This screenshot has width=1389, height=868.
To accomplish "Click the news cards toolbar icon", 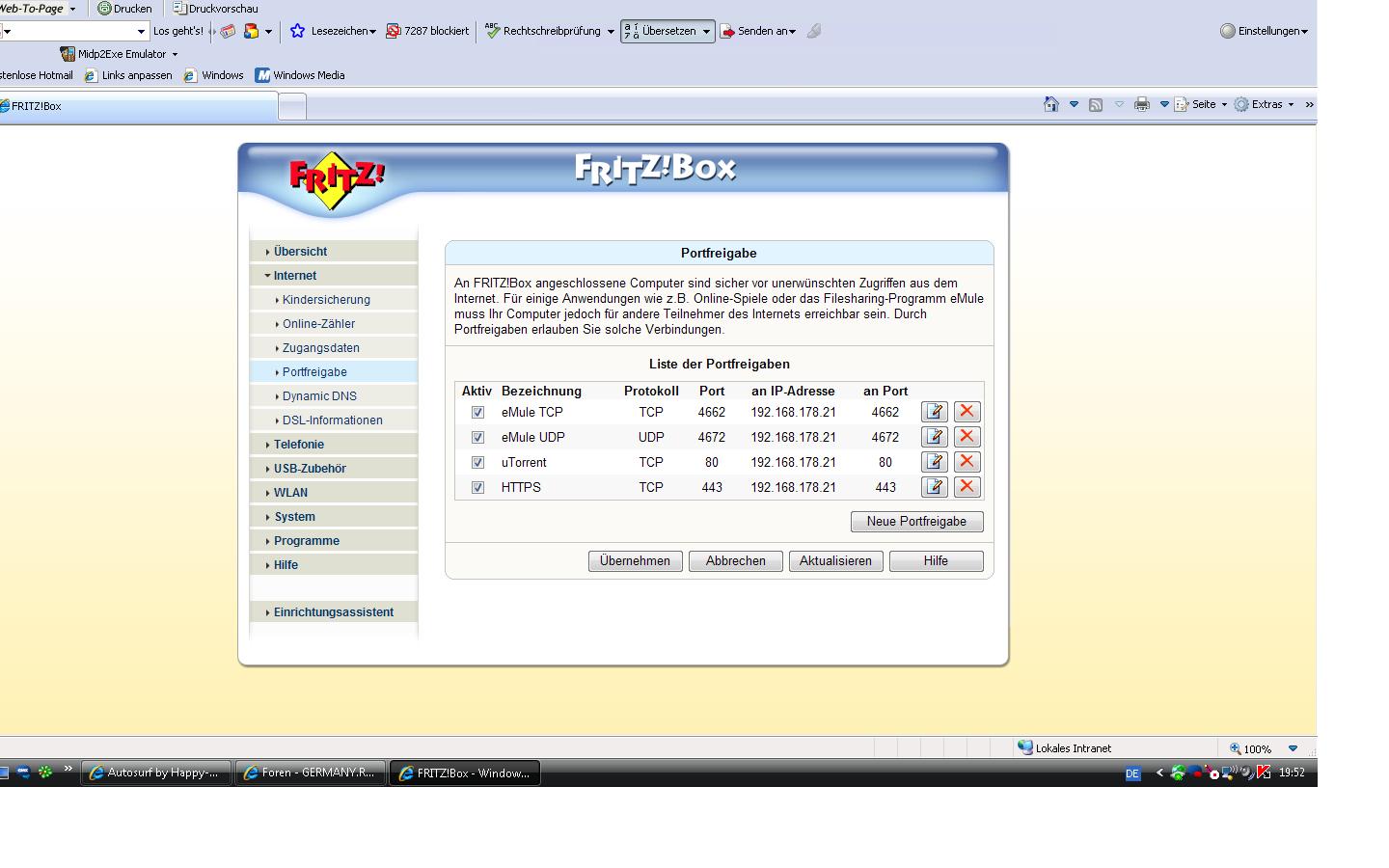I will tap(228, 31).
